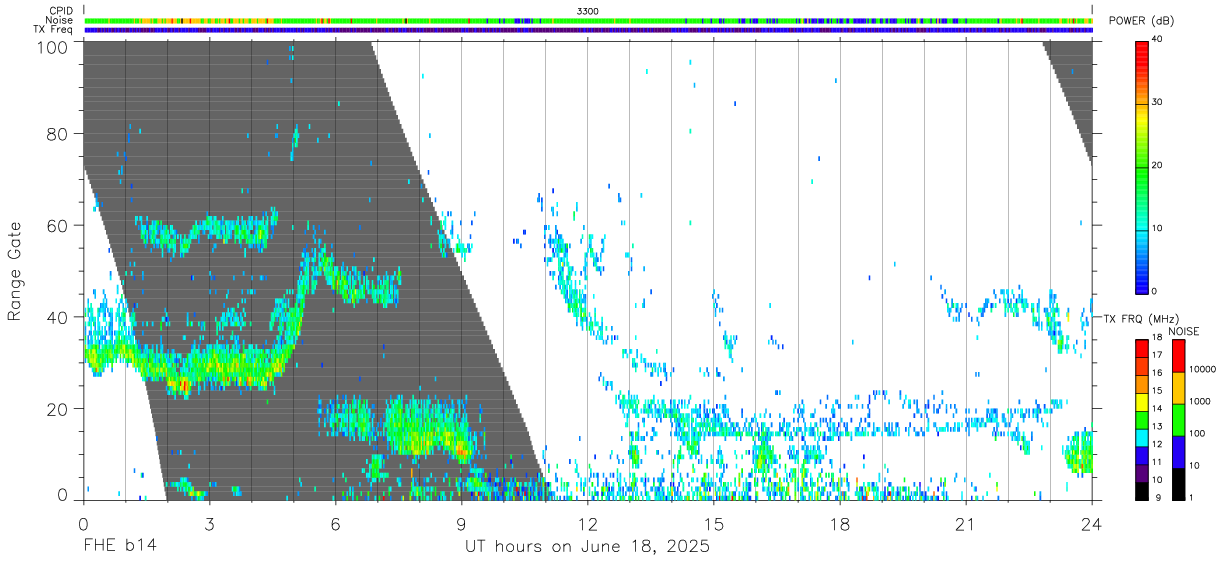Viewport: 1228px width, 567px height.
Task: Click the CPID value 3300
Action: click(x=588, y=11)
